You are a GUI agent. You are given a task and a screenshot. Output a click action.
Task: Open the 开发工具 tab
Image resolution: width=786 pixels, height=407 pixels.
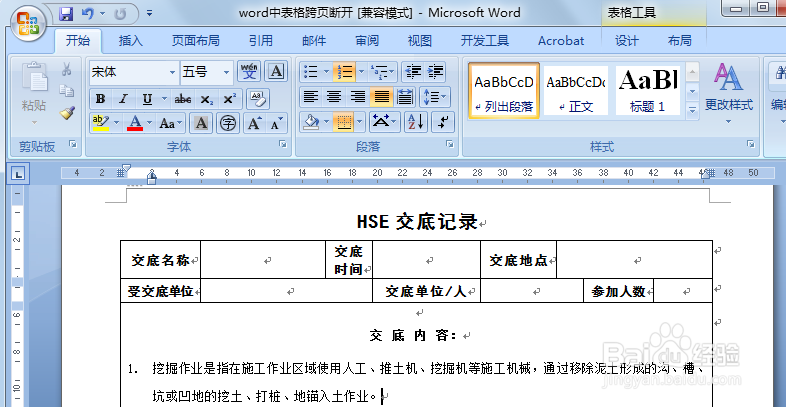[x=485, y=41]
